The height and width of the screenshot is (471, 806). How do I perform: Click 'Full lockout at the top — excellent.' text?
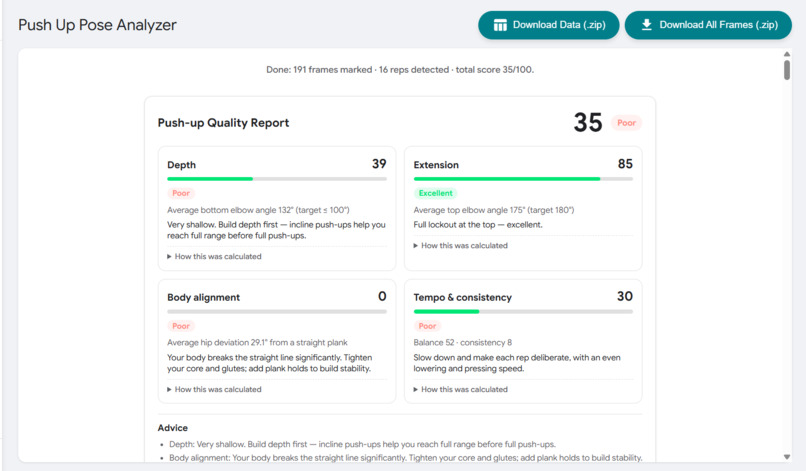[478, 225]
